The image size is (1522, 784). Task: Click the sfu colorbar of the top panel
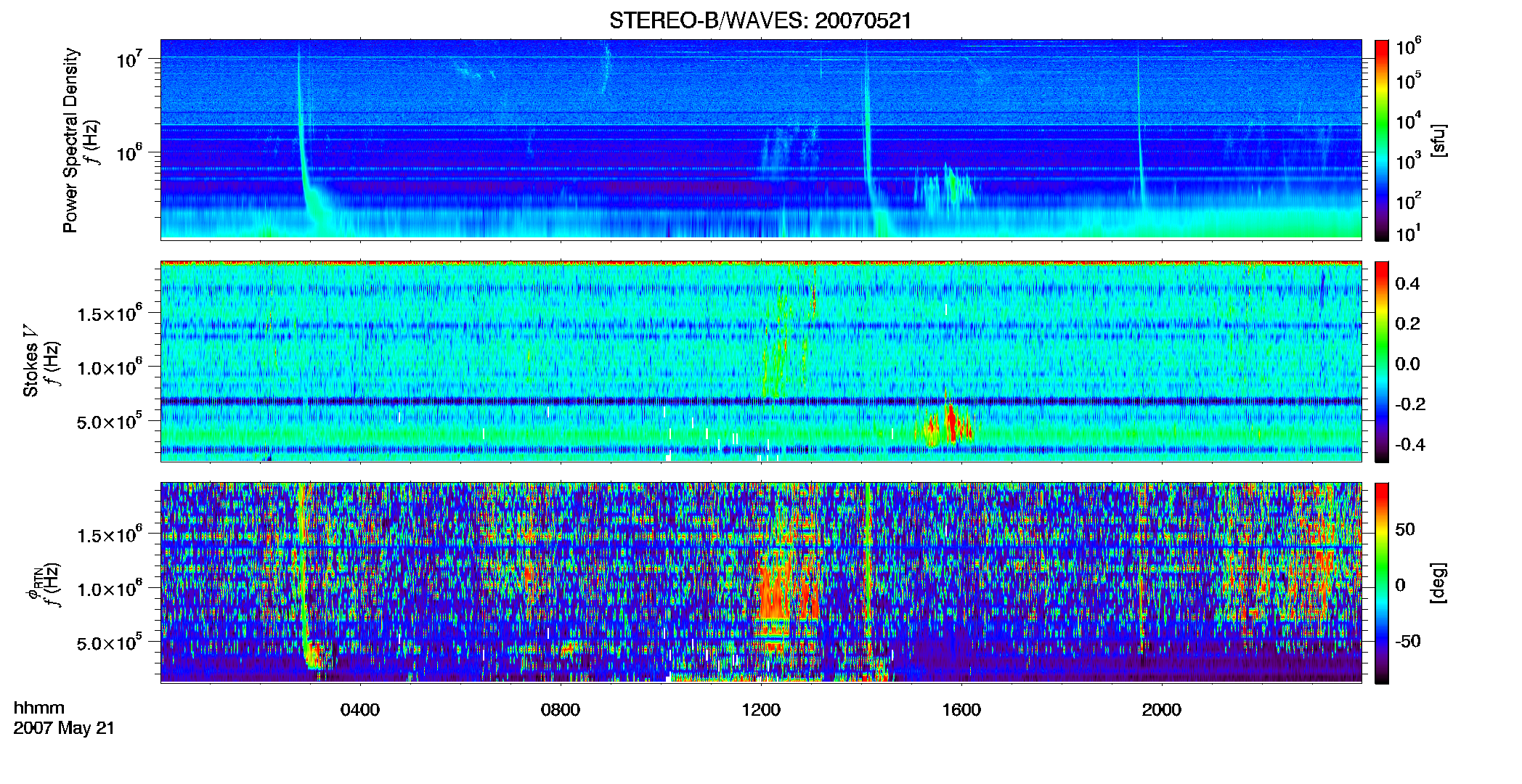coord(1382,140)
